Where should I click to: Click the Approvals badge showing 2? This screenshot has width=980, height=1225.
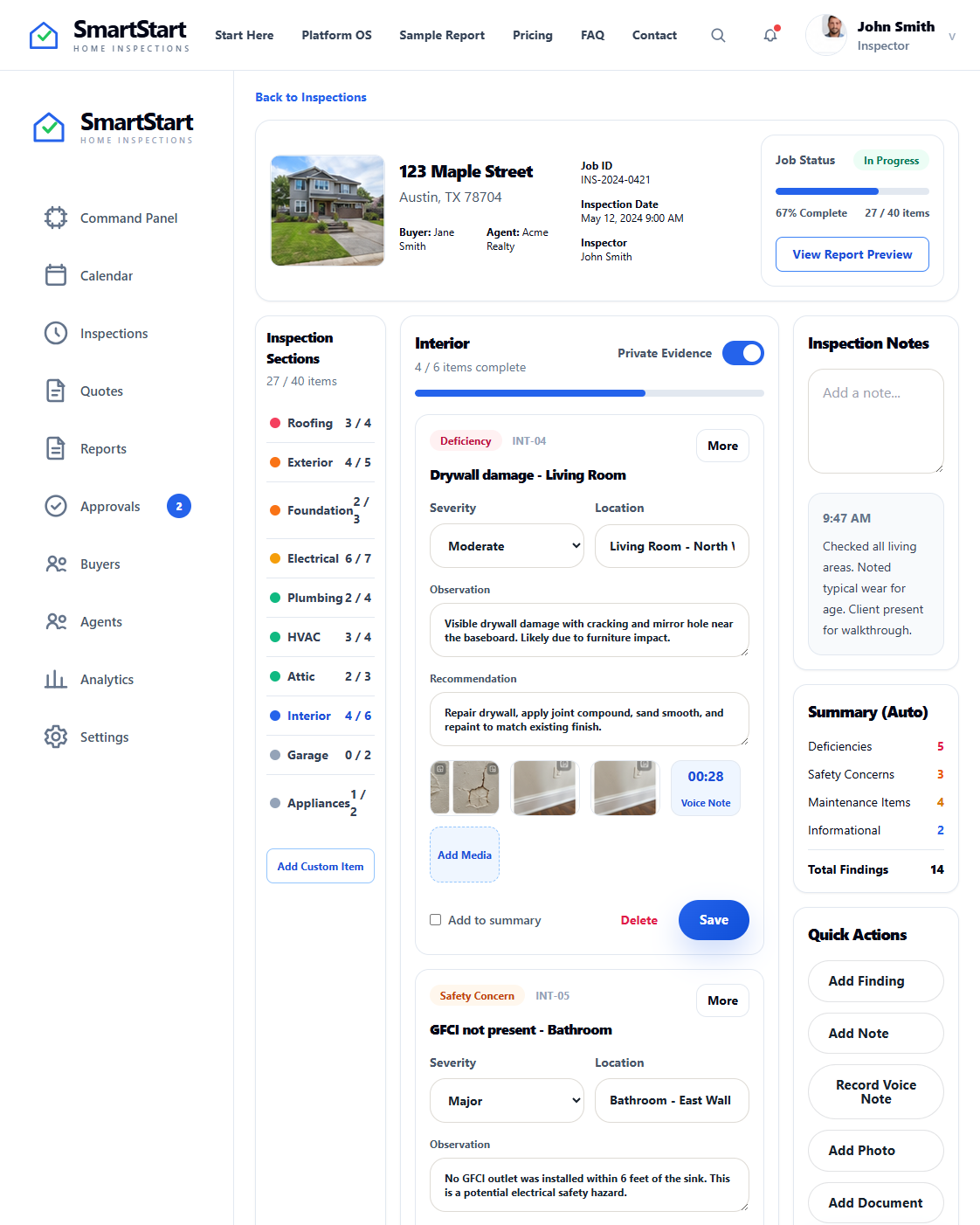tap(179, 506)
